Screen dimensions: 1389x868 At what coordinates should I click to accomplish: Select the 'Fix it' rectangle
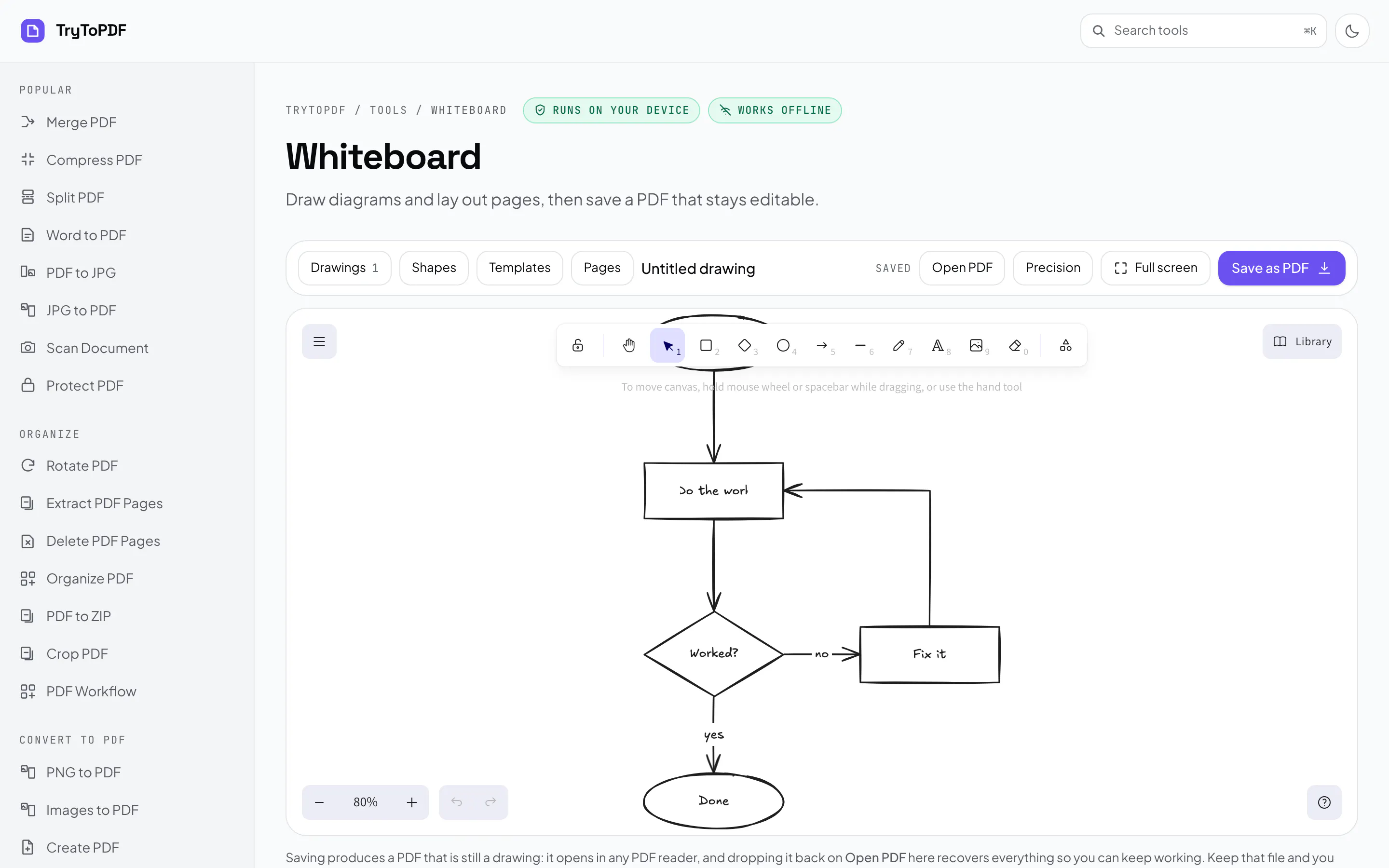(929, 654)
